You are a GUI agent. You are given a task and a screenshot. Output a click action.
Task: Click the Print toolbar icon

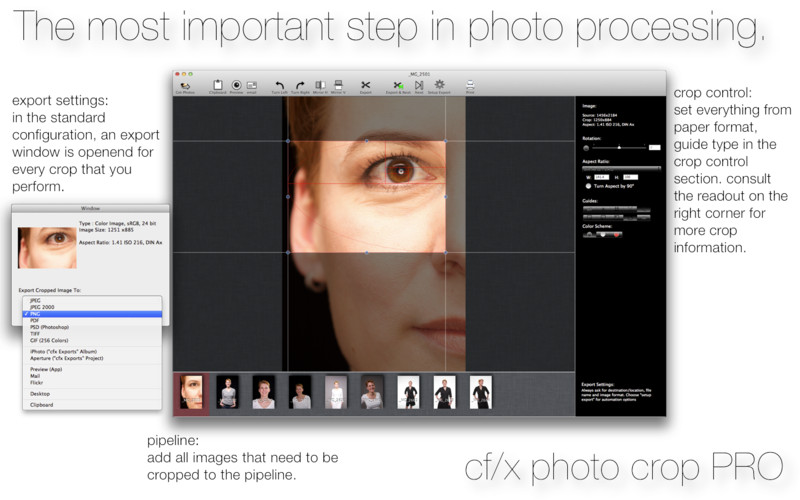tap(470, 86)
